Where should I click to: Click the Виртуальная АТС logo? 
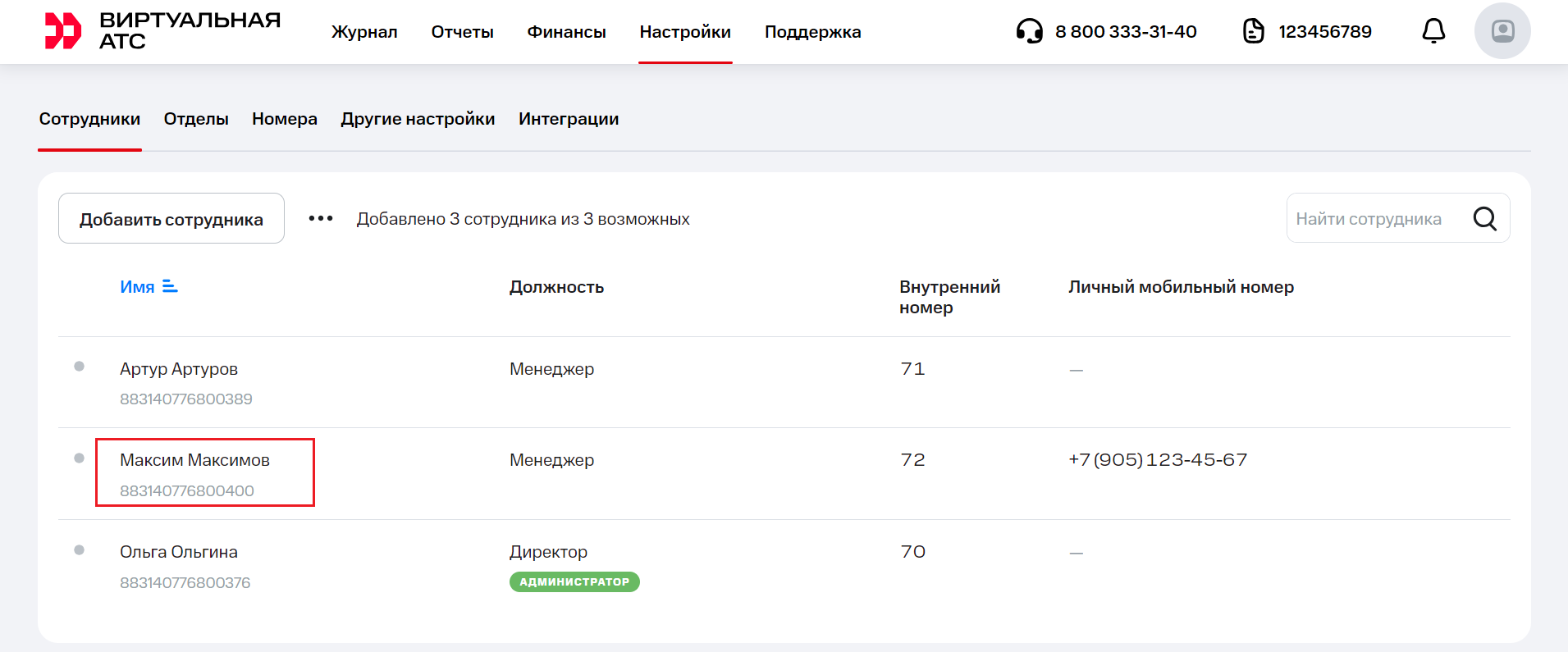pyautogui.click(x=162, y=31)
